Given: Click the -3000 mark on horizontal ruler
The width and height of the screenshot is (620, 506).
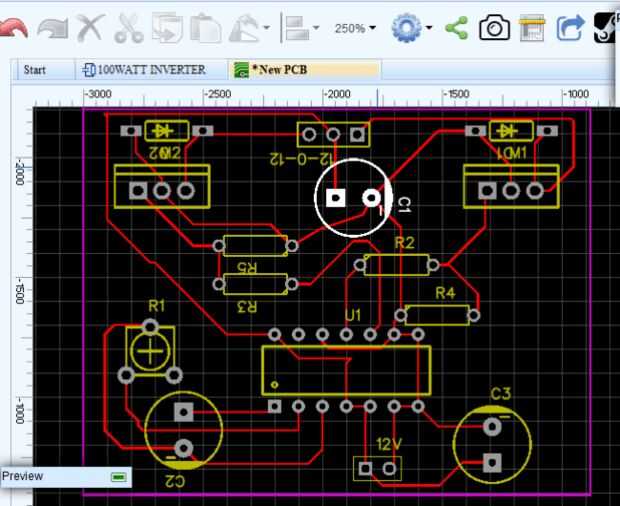Looking at the screenshot, I should tap(99, 94).
